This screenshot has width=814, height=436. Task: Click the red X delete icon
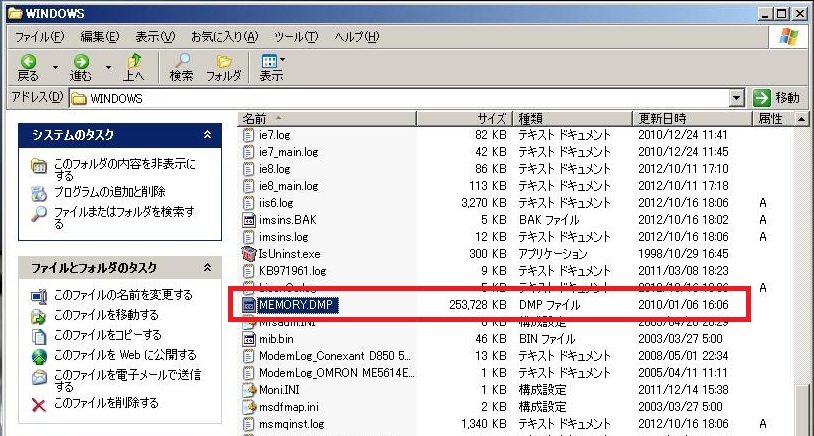coord(39,405)
